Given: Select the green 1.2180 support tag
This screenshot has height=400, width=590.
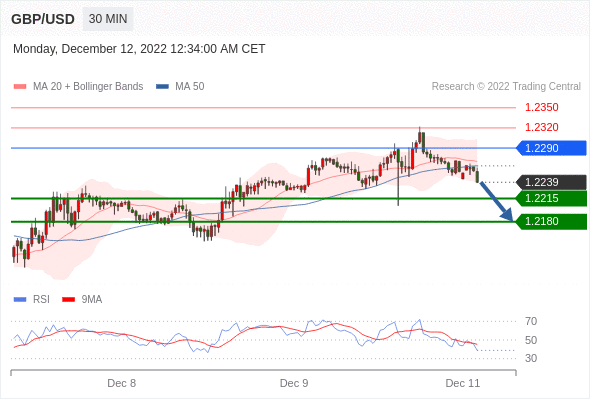Looking at the screenshot, I should point(551,222).
